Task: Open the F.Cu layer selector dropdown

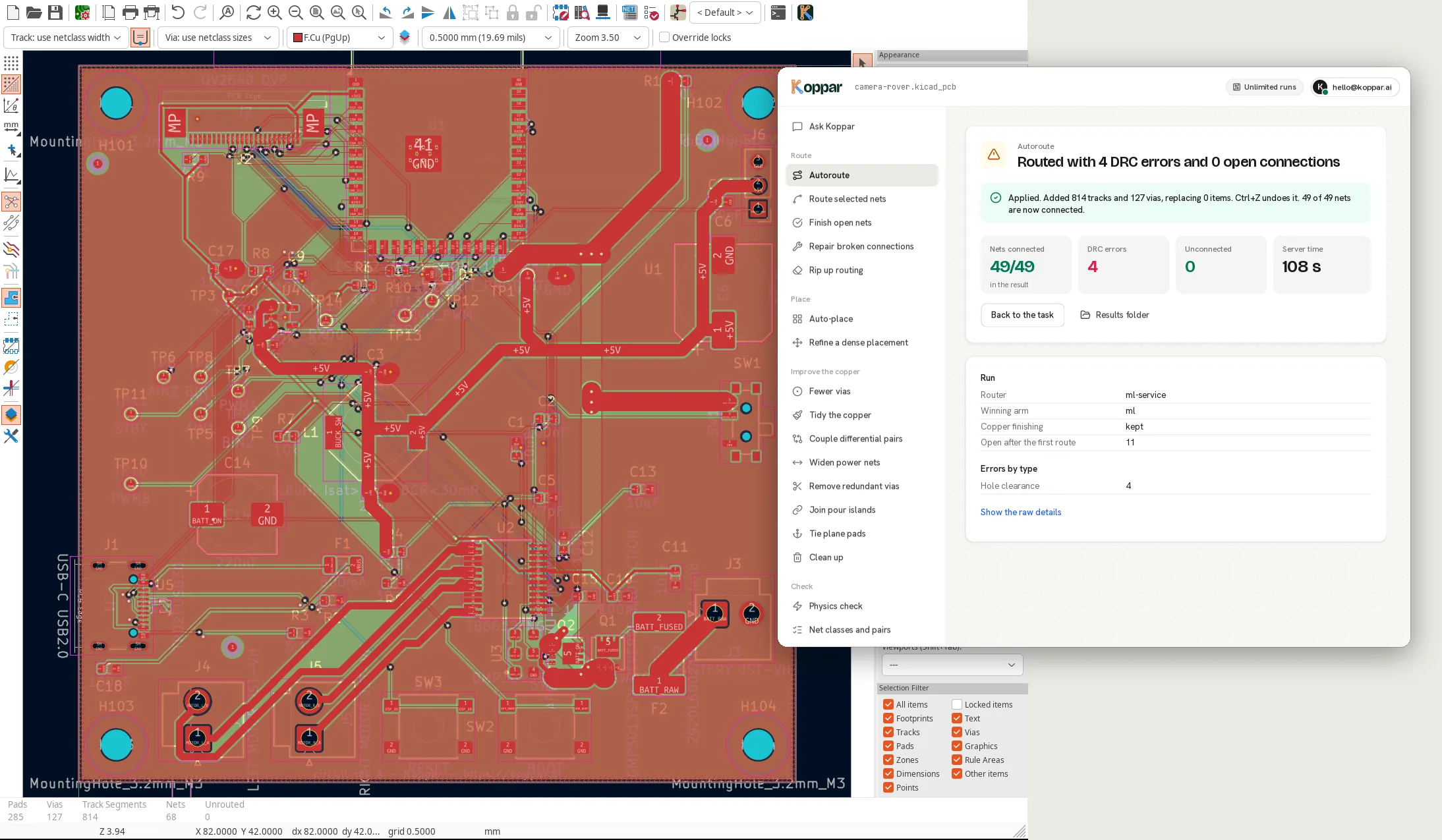Action: (x=340, y=38)
